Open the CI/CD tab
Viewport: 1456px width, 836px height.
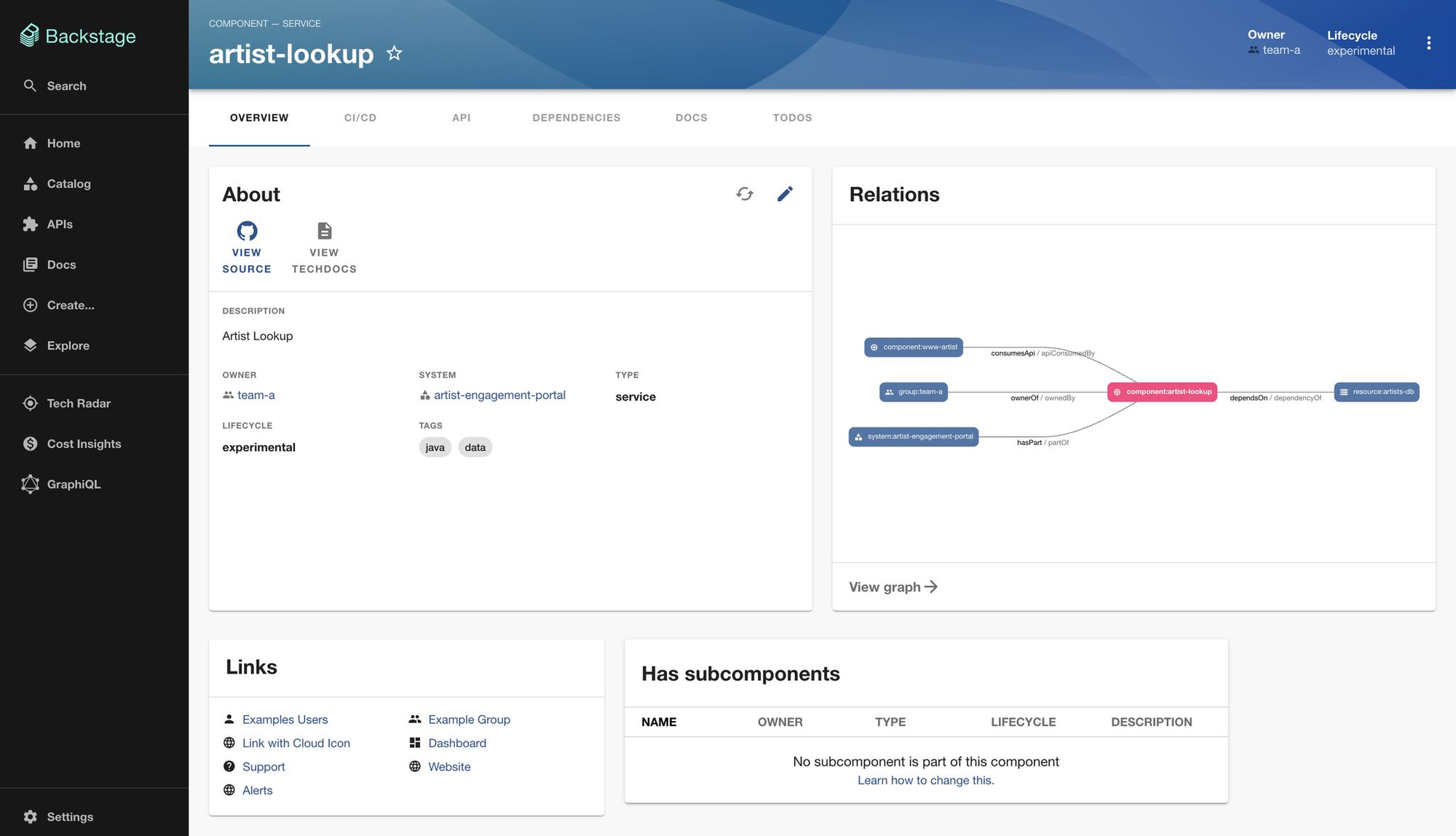coord(360,117)
